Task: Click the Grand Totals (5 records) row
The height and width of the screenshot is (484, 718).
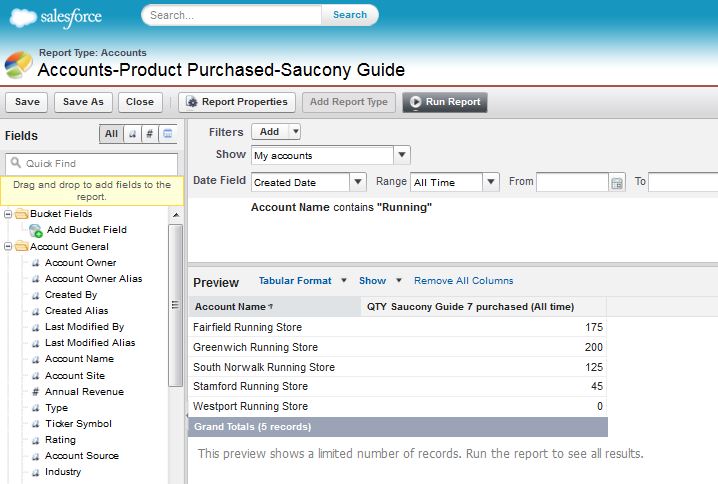Action: tap(397, 427)
